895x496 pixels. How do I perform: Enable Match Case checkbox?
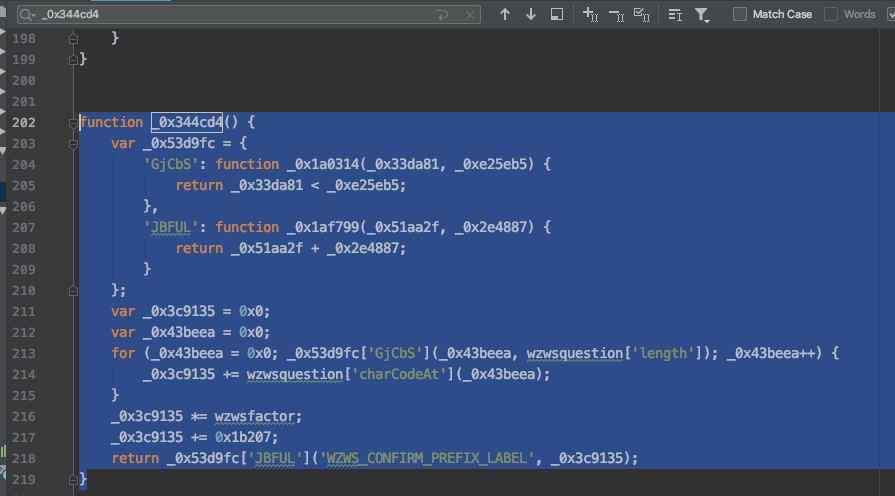pyautogui.click(x=740, y=14)
